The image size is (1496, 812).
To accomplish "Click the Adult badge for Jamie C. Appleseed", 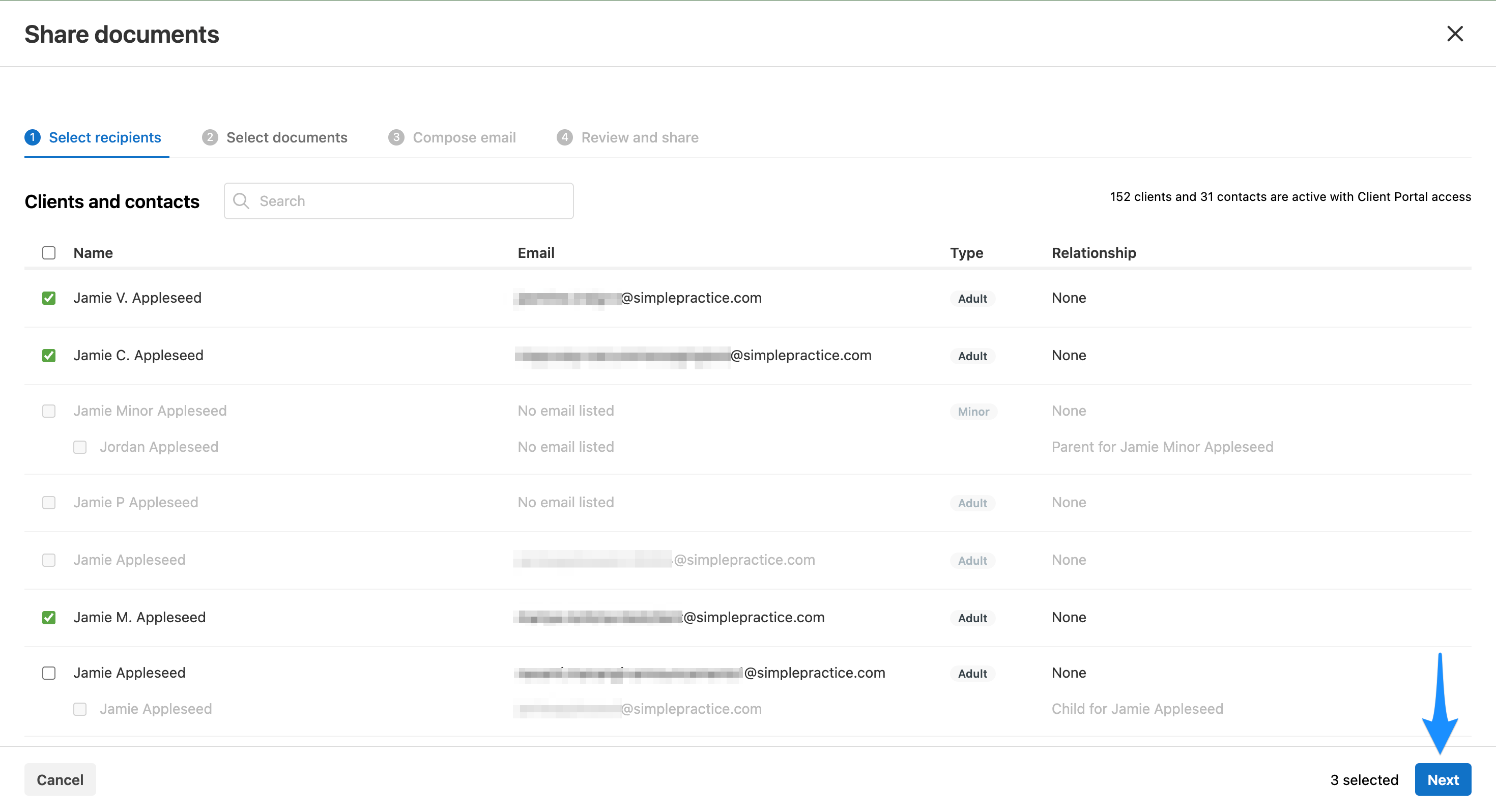I will (x=972, y=356).
